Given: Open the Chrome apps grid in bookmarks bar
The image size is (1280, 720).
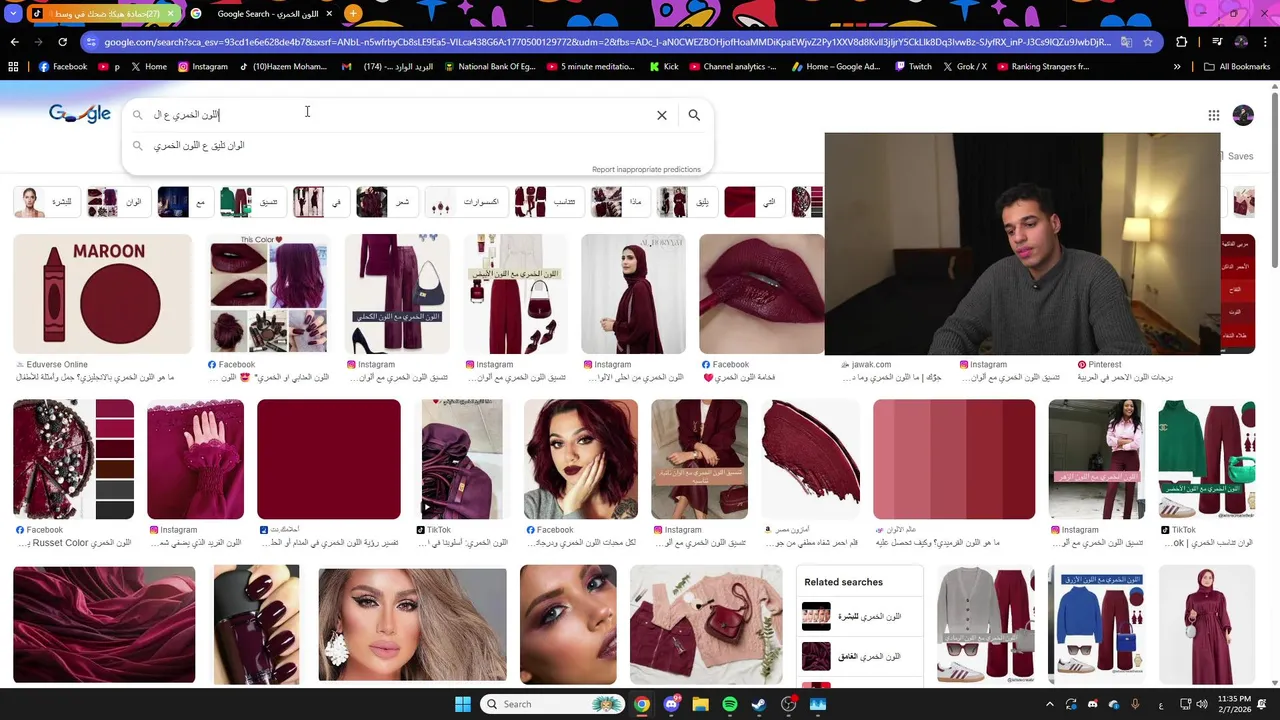Looking at the screenshot, I should [x=13, y=67].
